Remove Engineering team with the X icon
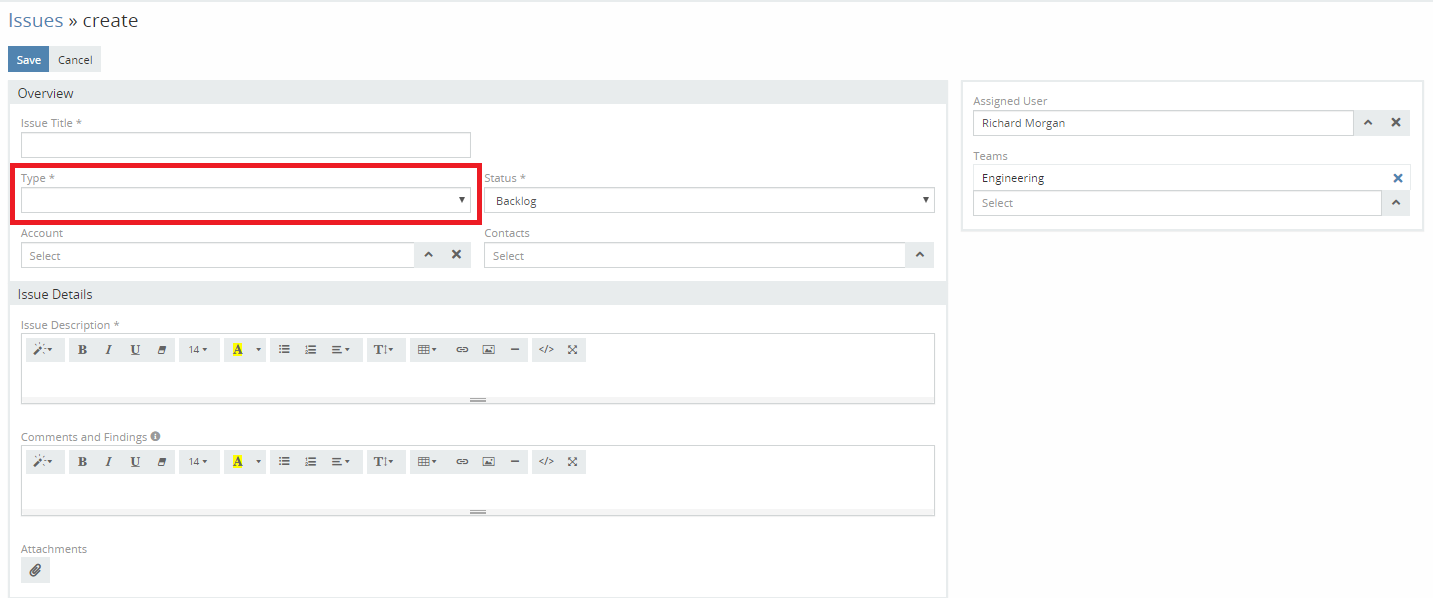 pyautogui.click(x=1398, y=178)
